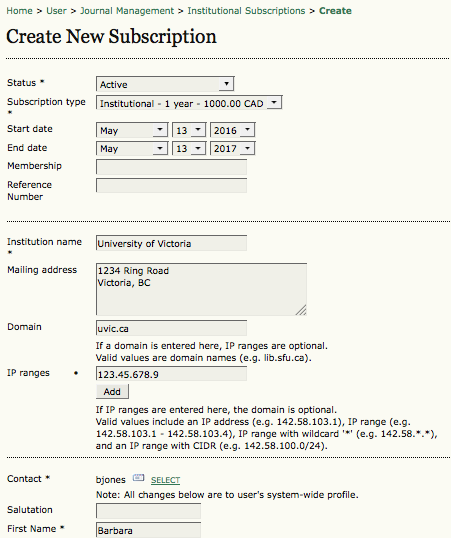Click the Institution name field
This screenshot has width=451, height=538.
(x=171, y=243)
